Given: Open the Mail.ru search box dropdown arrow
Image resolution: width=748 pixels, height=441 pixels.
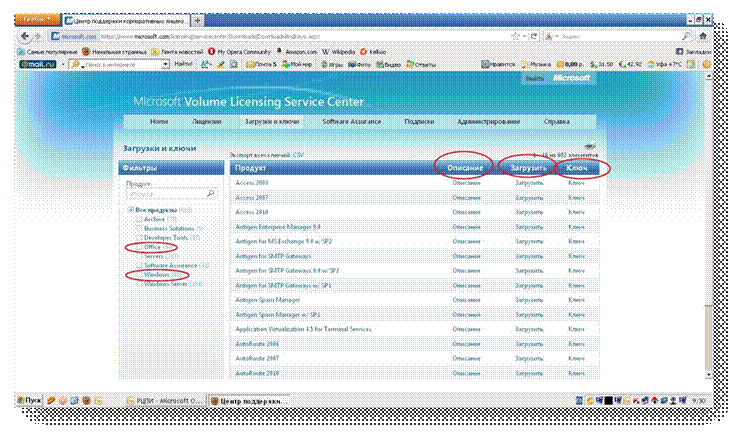Looking at the screenshot, I should 165,64.
